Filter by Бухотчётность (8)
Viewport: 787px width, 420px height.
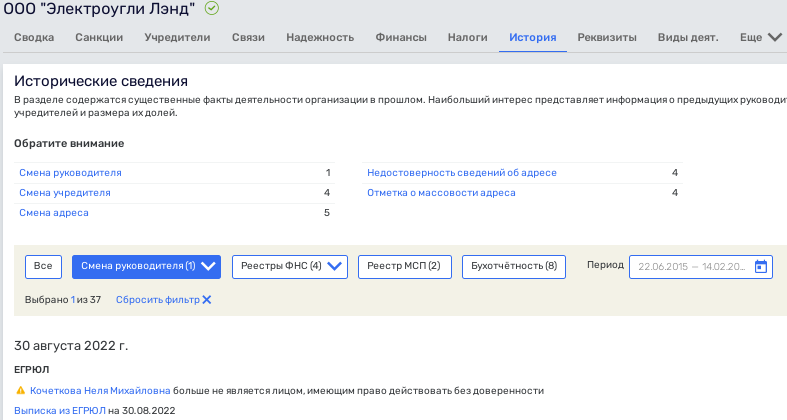513,266
